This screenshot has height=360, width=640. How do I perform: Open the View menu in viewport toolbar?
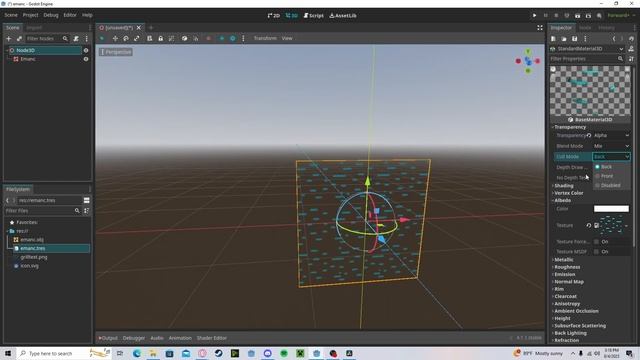pyautogui.click(x=287, y=38)
